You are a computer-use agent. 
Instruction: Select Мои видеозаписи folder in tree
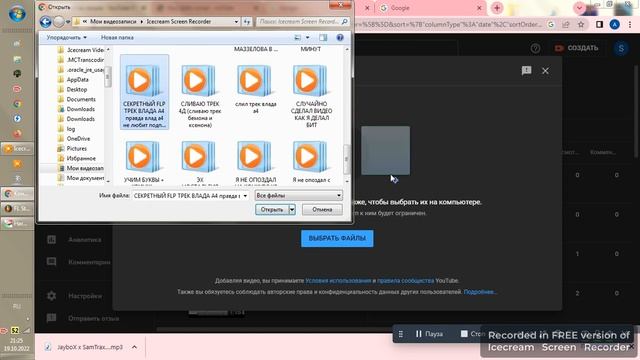pos(84,168)
